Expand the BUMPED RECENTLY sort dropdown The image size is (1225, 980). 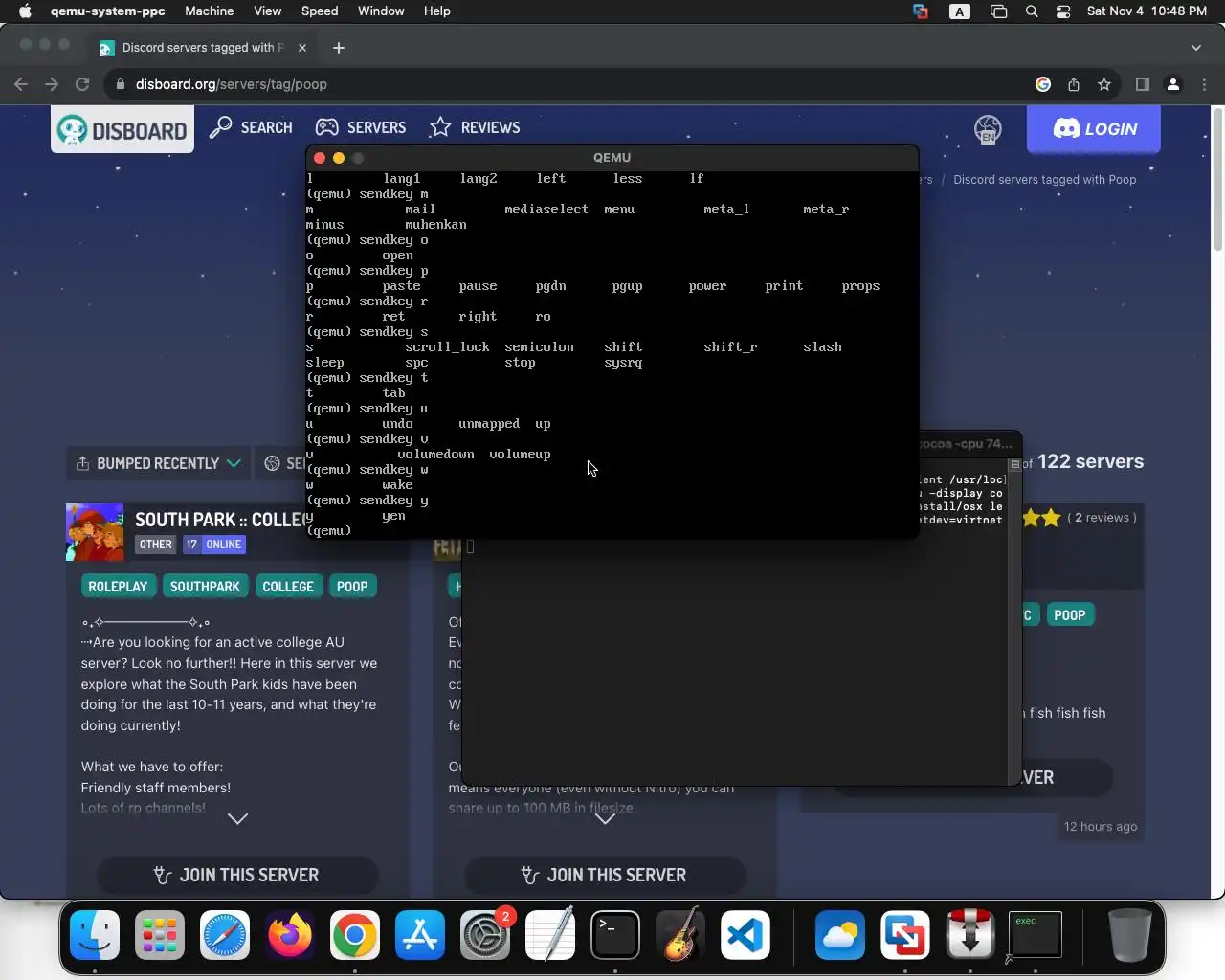[158, 463]
